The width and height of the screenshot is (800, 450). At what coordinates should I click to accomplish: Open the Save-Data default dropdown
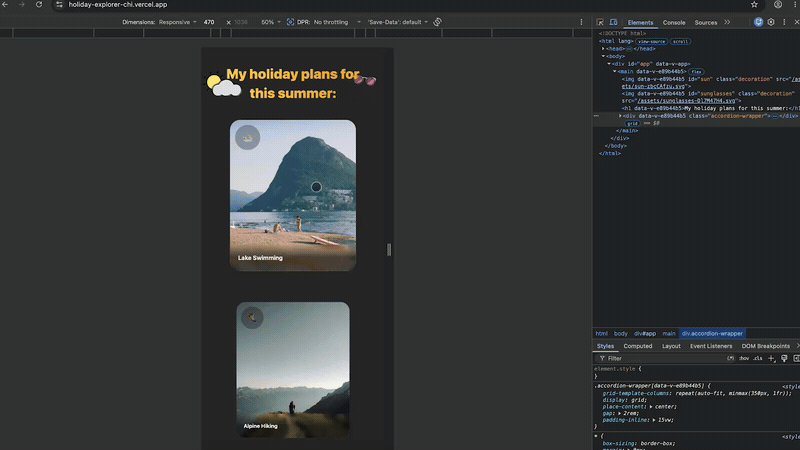pyautogui.click(x=397, y=22)
